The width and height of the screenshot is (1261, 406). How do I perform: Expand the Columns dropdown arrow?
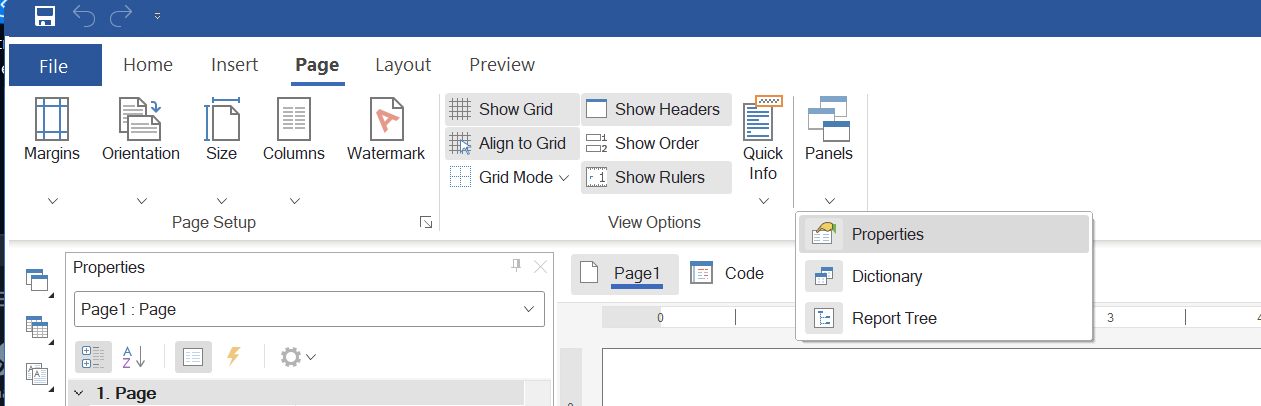pos(294,201)
